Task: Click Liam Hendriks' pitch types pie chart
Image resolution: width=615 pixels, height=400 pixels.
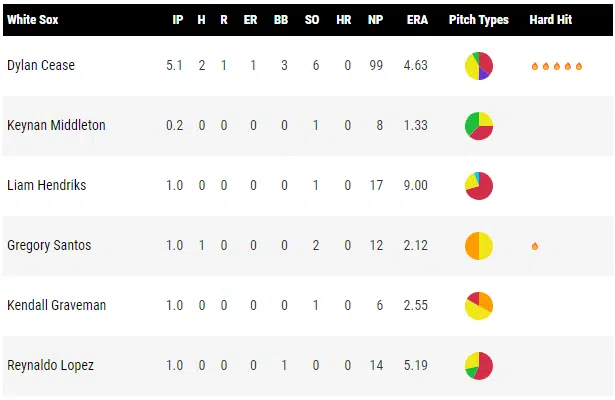Action: point(478,186)
